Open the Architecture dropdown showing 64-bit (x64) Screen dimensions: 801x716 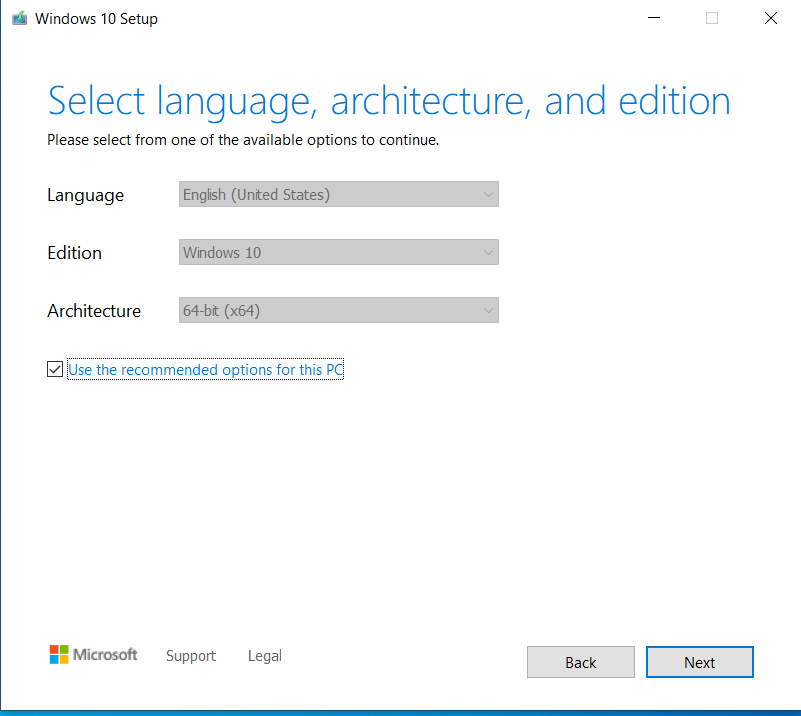(339, 310)
